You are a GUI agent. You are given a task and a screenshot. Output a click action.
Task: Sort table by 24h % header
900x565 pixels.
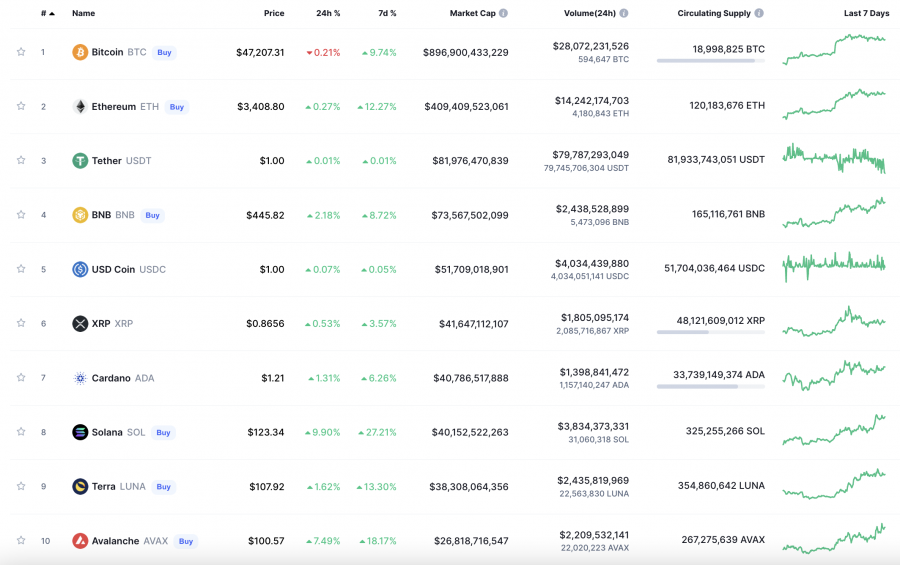click(328, 13)
